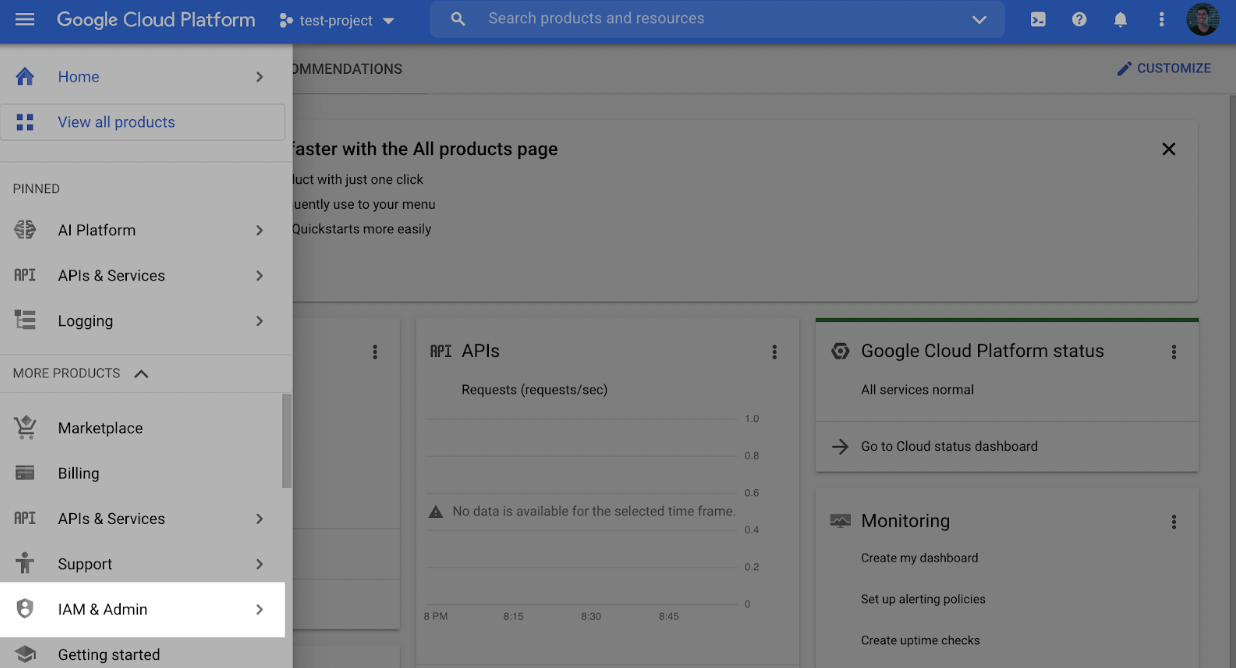
Task: Click the AI Platform brain icon
Action: pyautogui.click(x=25, y=230)
